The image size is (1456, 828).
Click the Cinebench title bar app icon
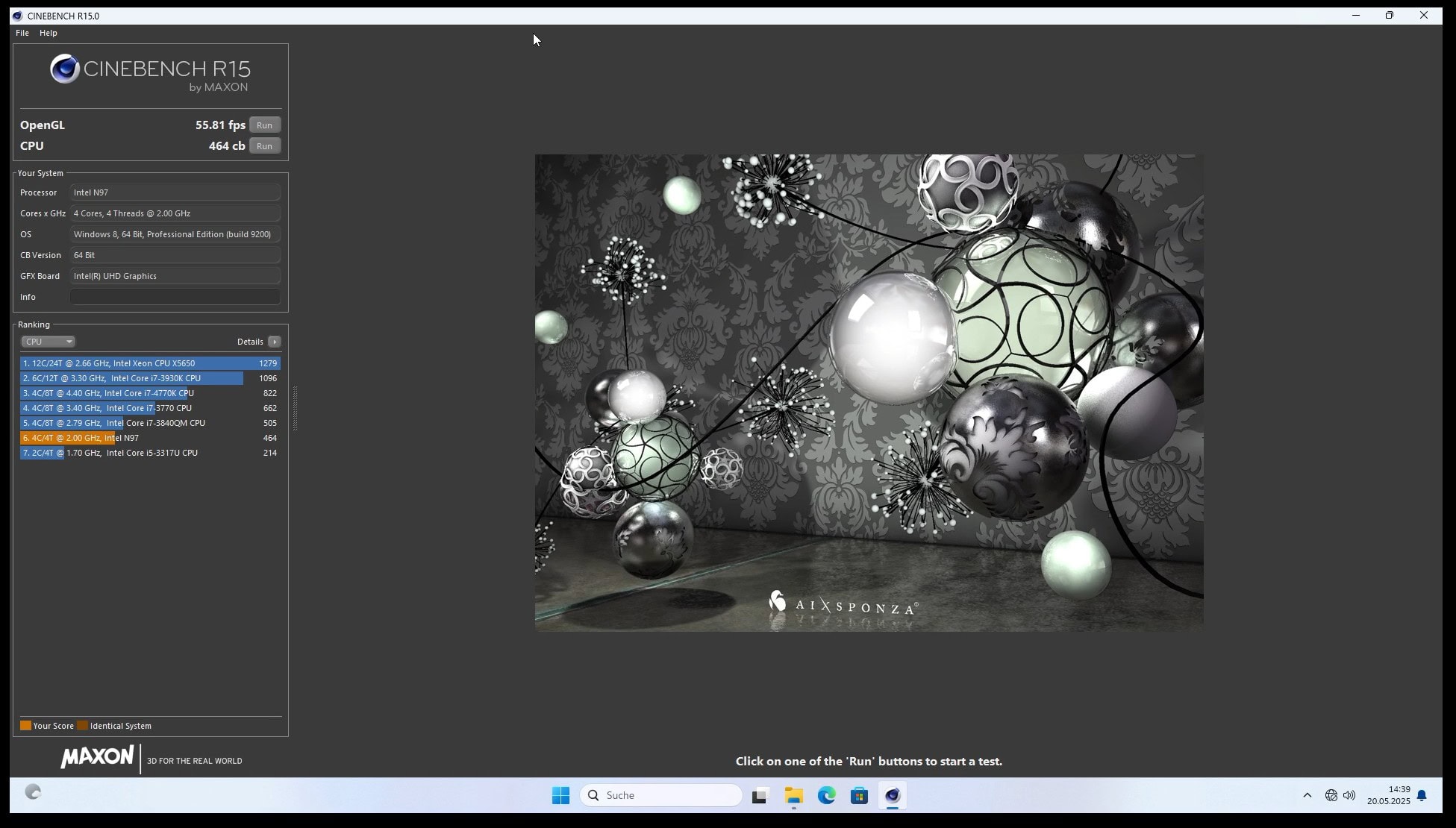click(17, 16)
